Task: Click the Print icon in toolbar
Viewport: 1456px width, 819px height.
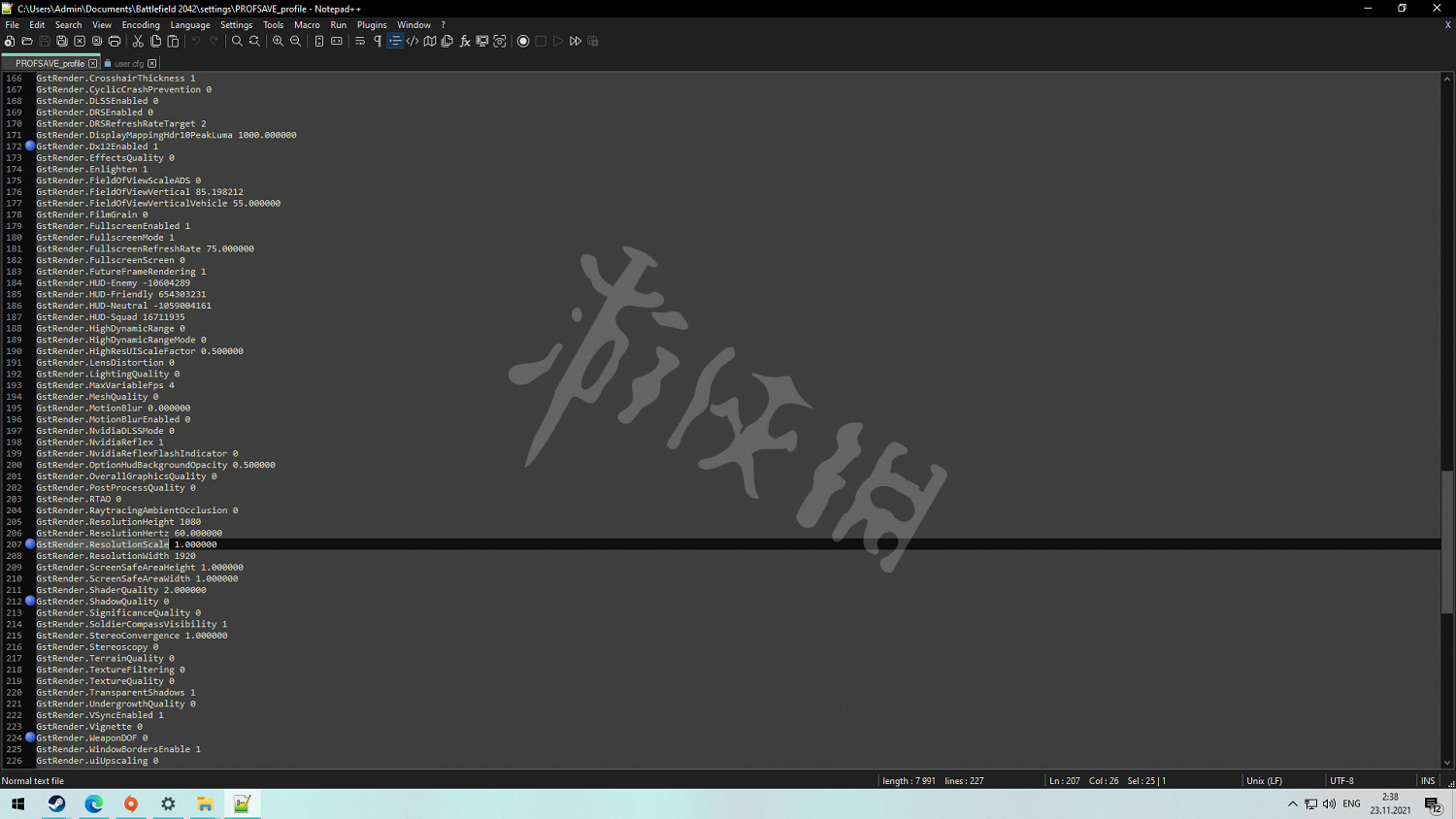Action: coord(115,42)
